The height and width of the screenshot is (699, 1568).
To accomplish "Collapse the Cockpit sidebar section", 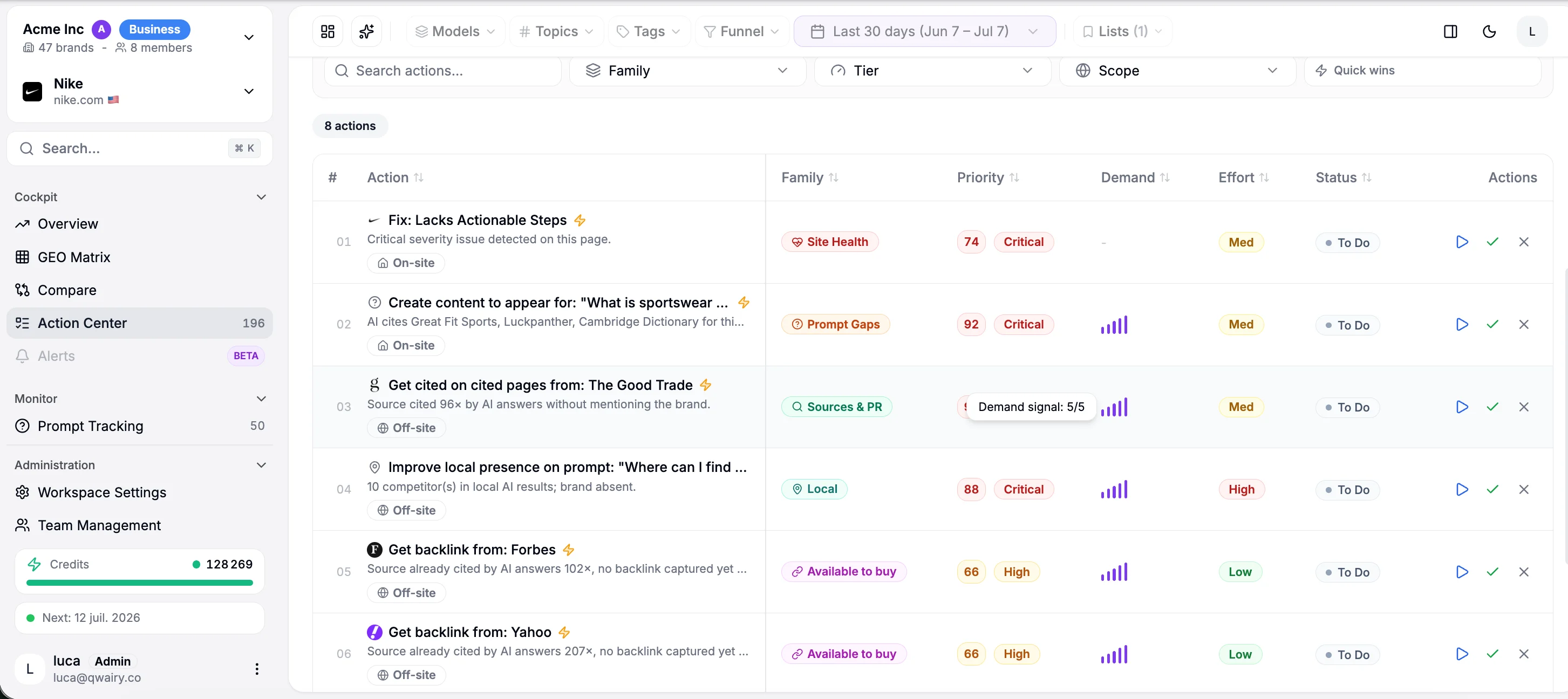I will pyautogui.click(x=262, y=197).
